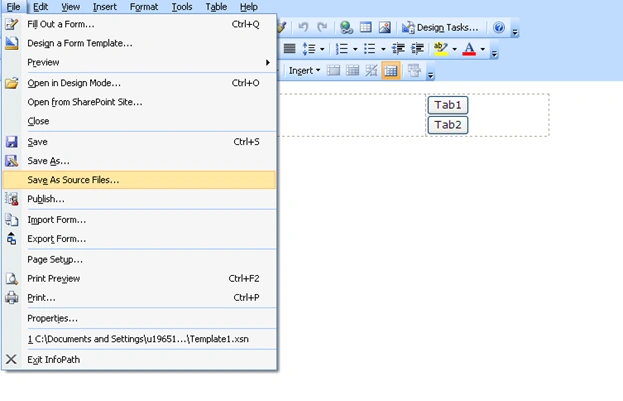Click the Help question mark icon
The height and width of the screenshot is (401, 623).
click(499, 27)
